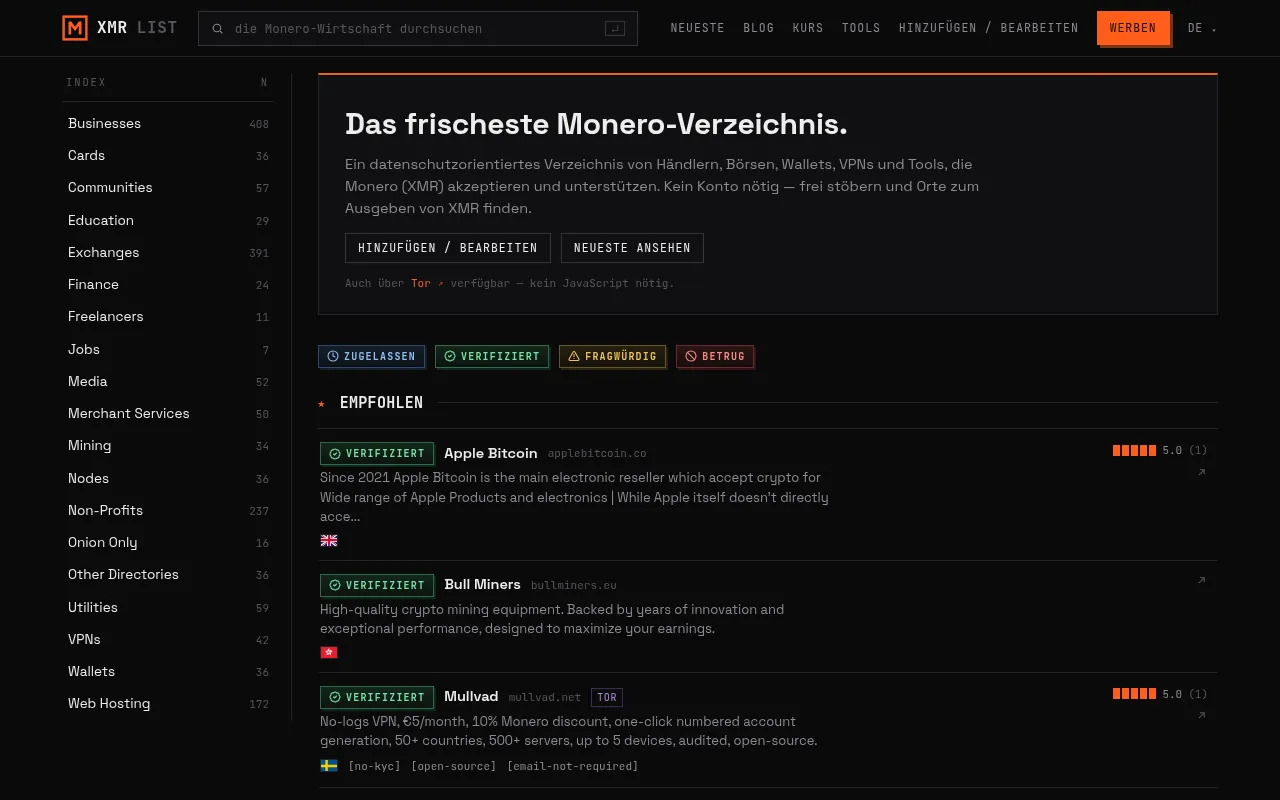This screenshot has height=800, width=1280.
Task: Click Hinzufügen / Bearbeiten in top navigation
Action: click(x=989, y=28)
